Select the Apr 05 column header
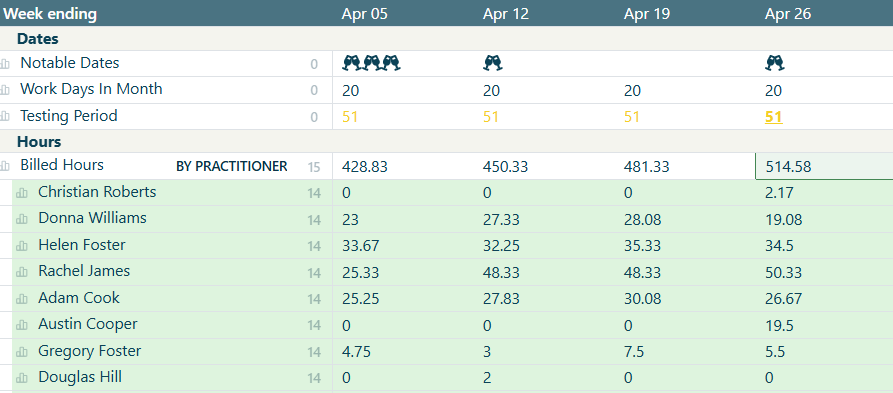Image resolution: width=893 pixels, height=393 pixels. 364,14
